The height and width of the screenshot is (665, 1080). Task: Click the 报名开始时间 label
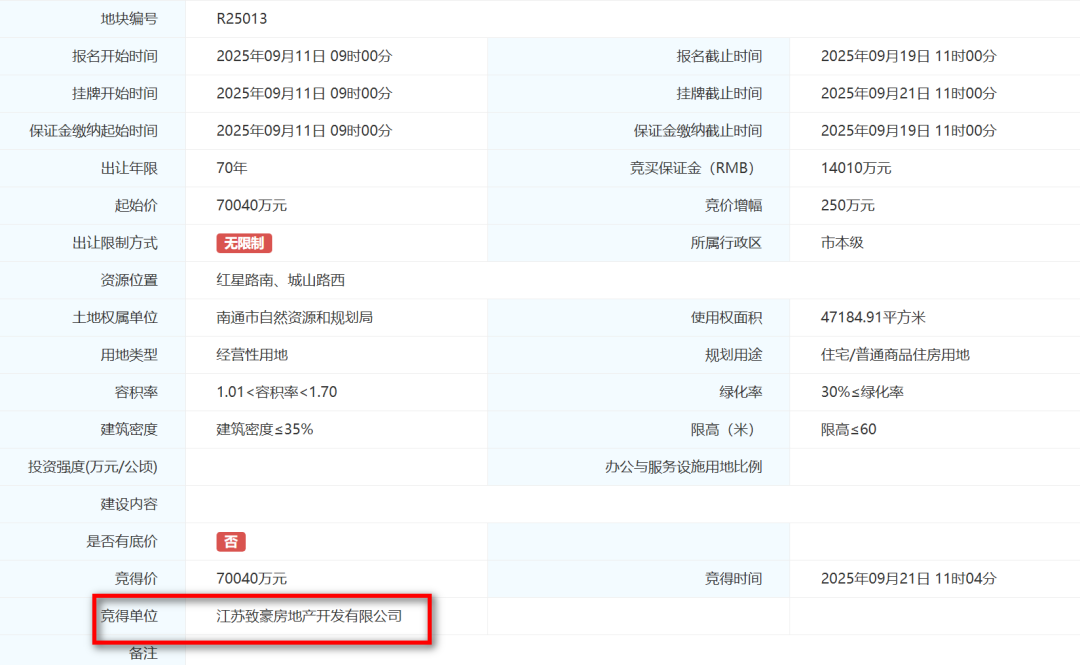tap(115, 56)
